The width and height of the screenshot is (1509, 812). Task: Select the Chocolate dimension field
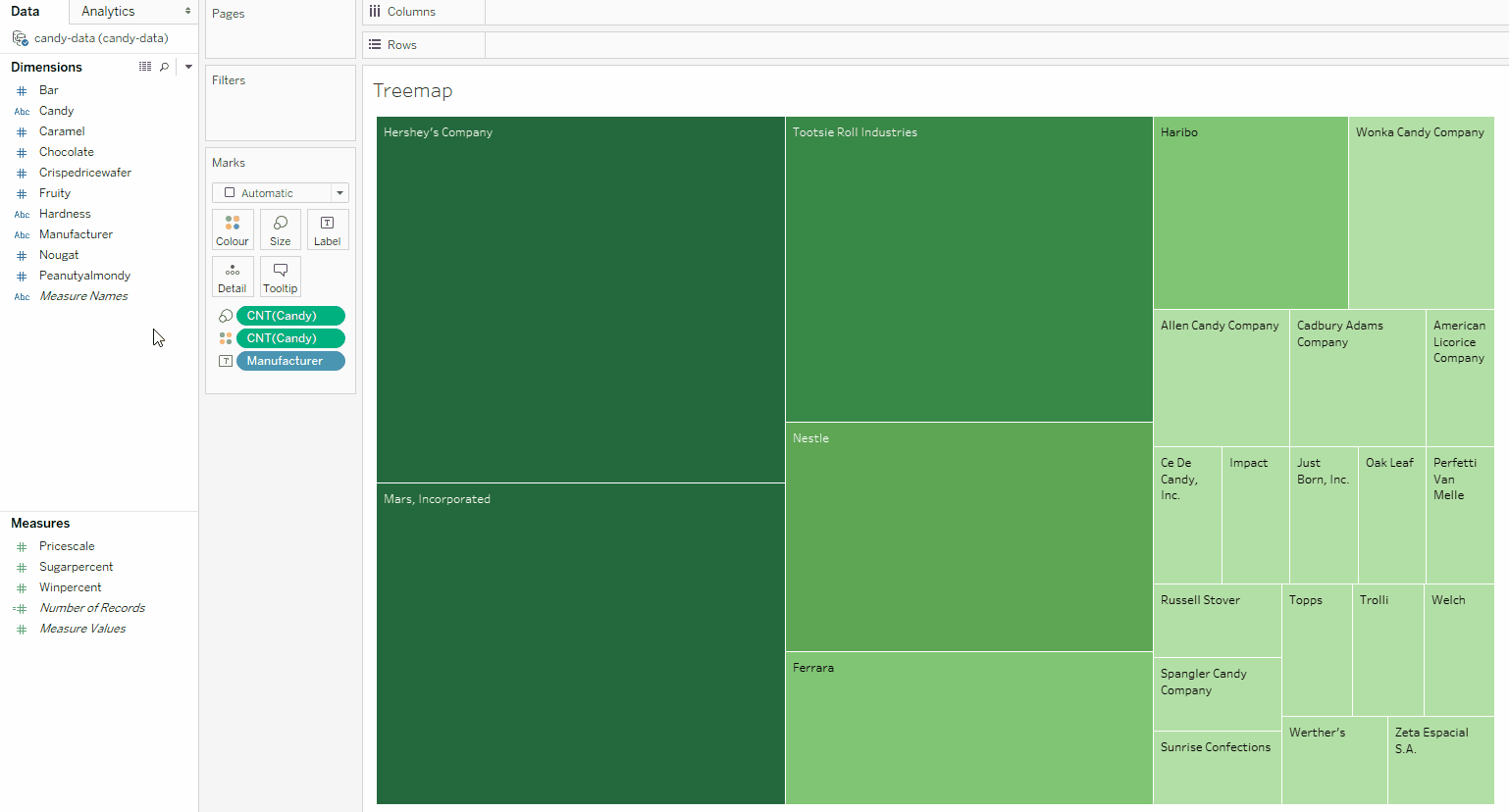coord(67,152)
